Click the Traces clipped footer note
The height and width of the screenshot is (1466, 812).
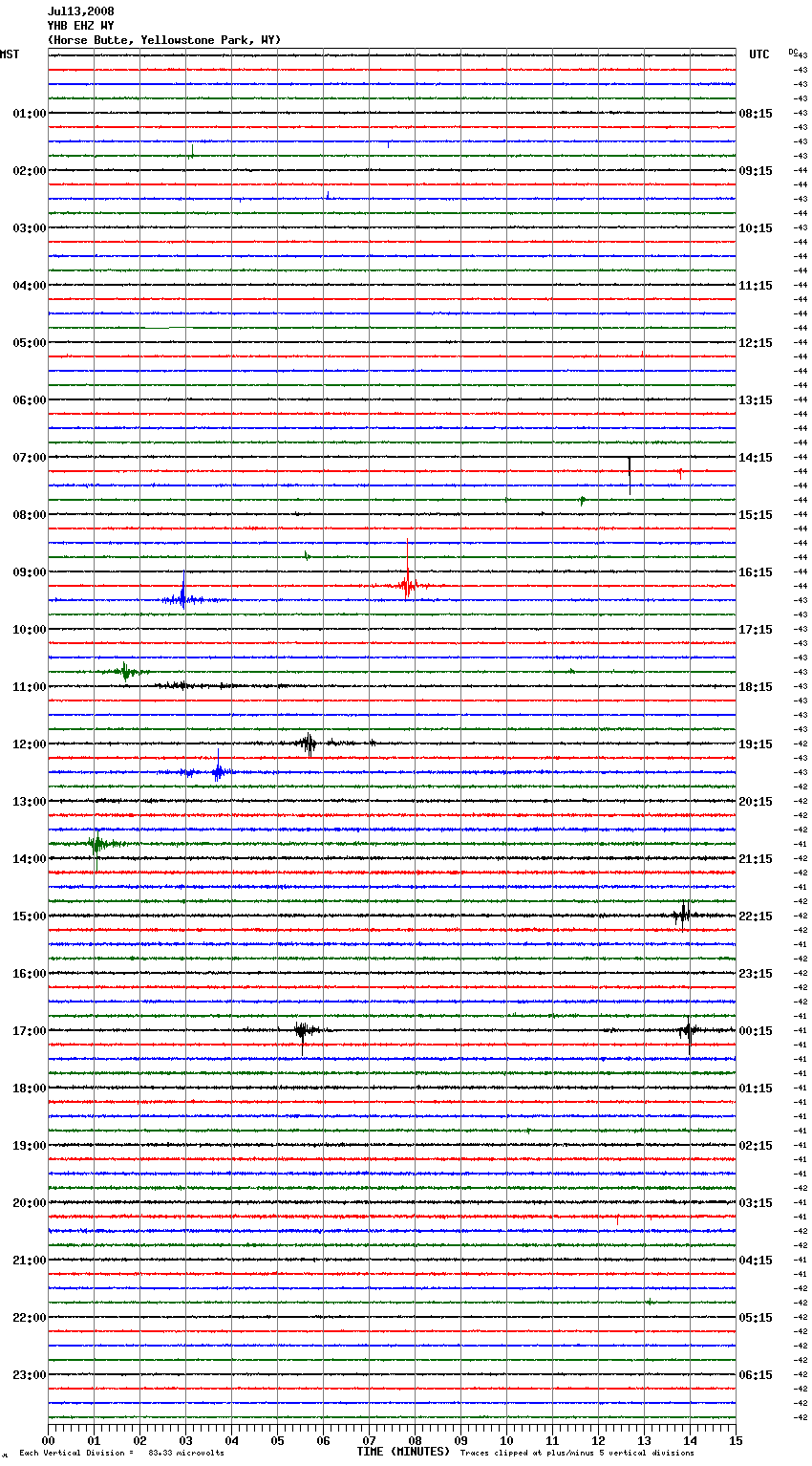pos(577,1454)
